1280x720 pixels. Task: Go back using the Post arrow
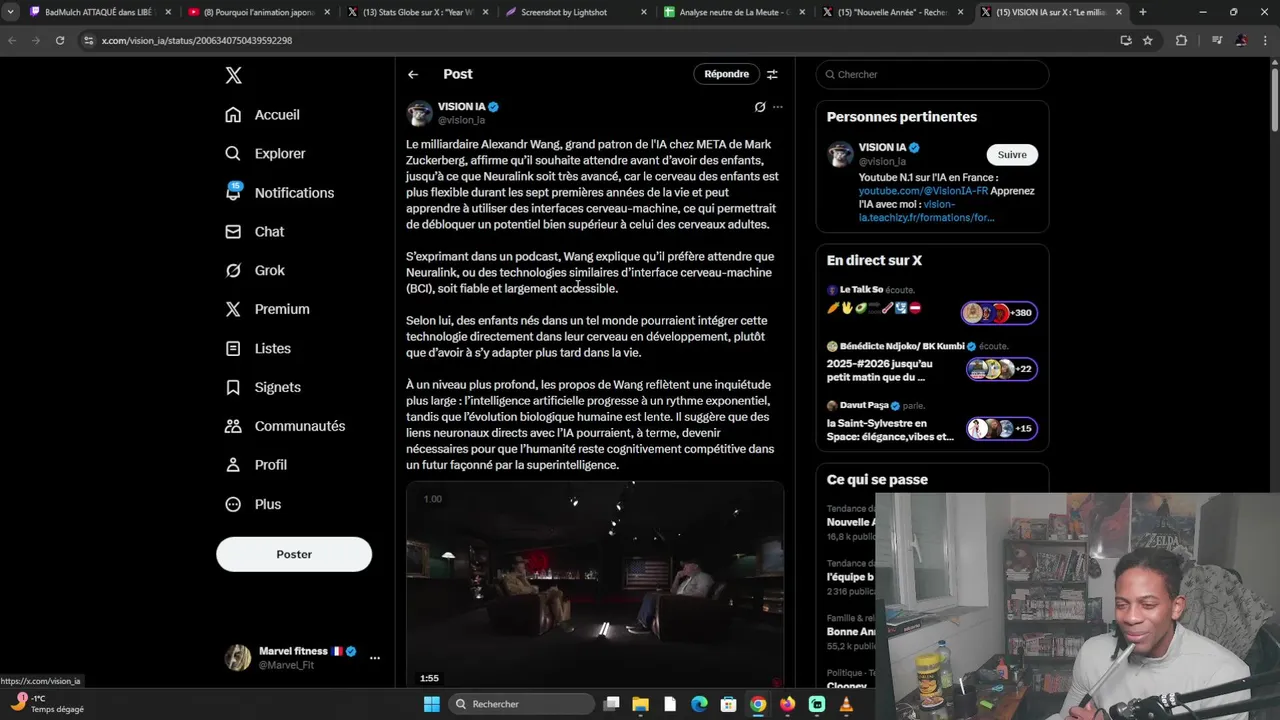tap(413, 74)
